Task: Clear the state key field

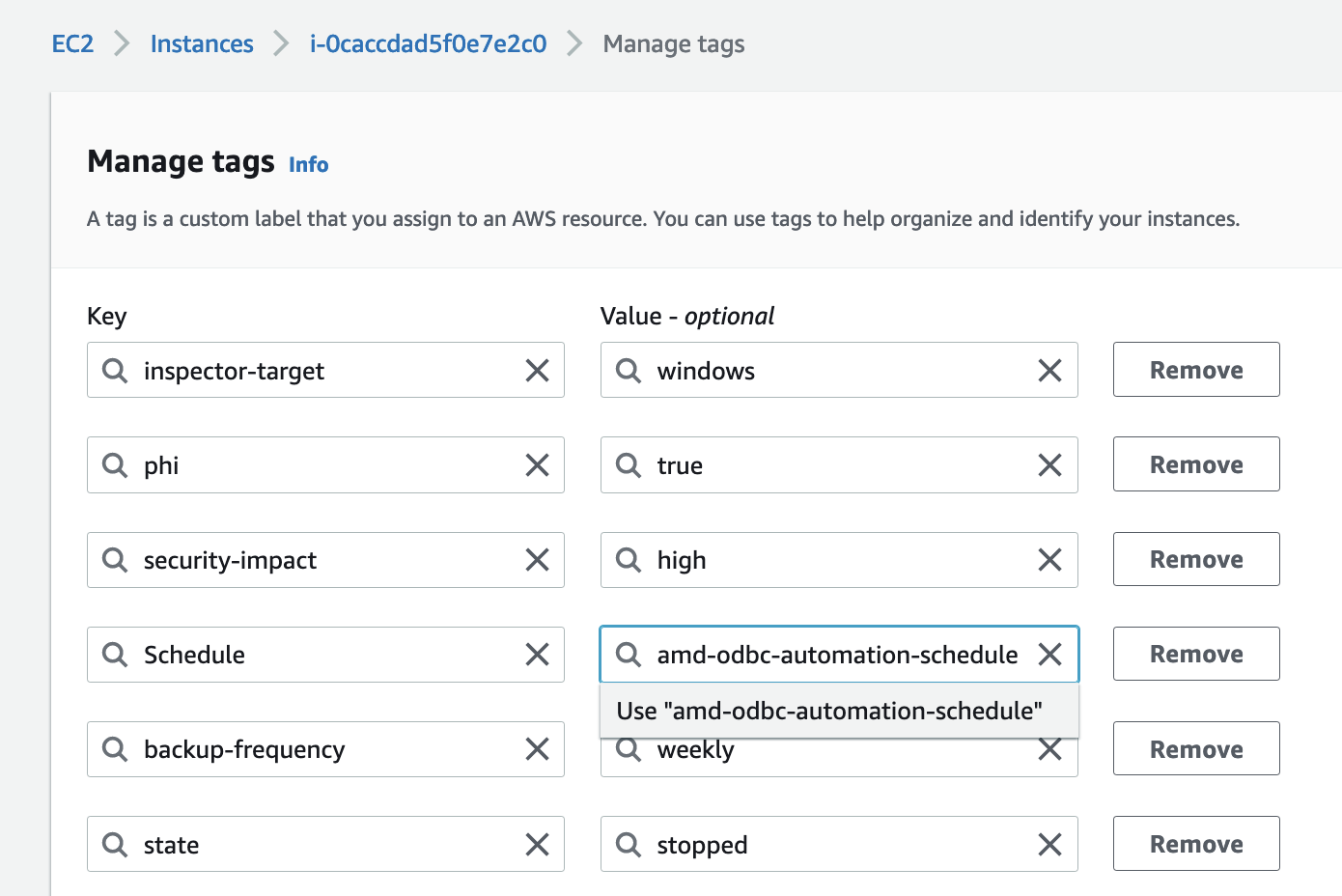Action: pos(537,845)
